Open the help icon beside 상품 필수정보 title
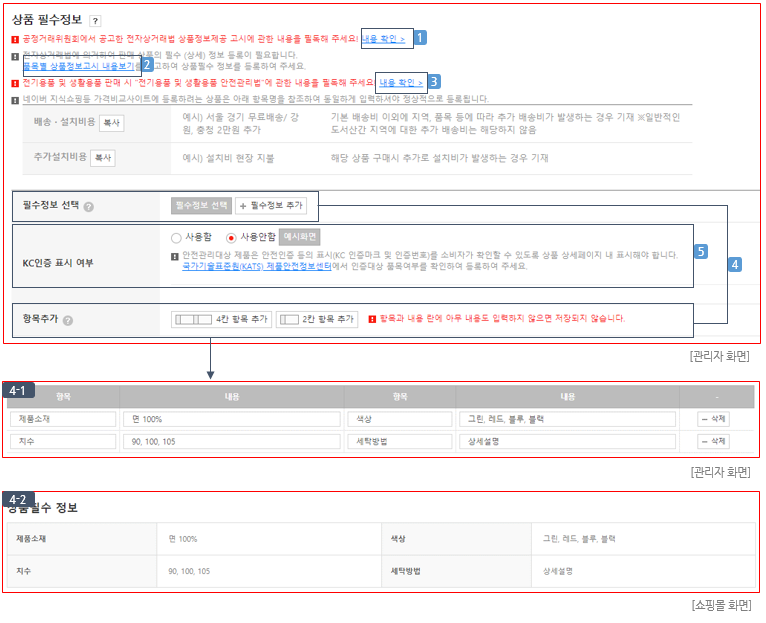 pos(95,21)
